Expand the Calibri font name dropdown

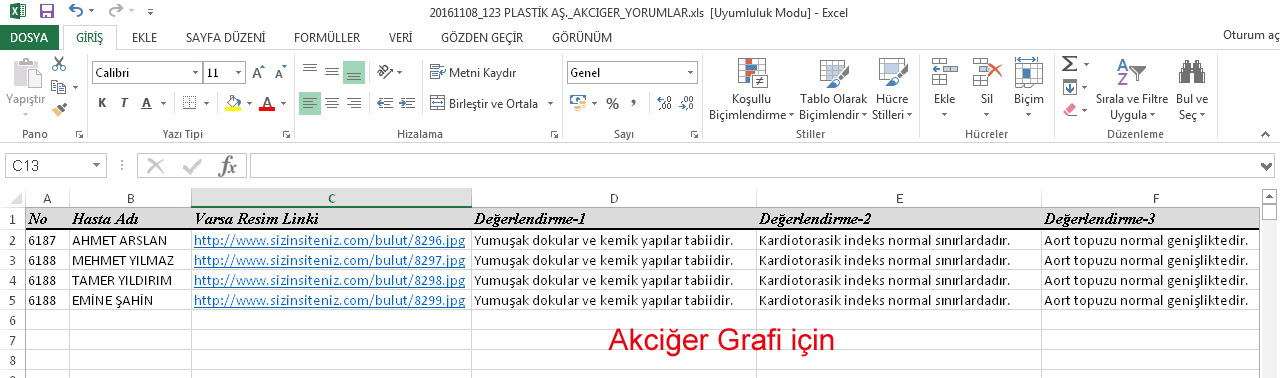pos(195,73)
